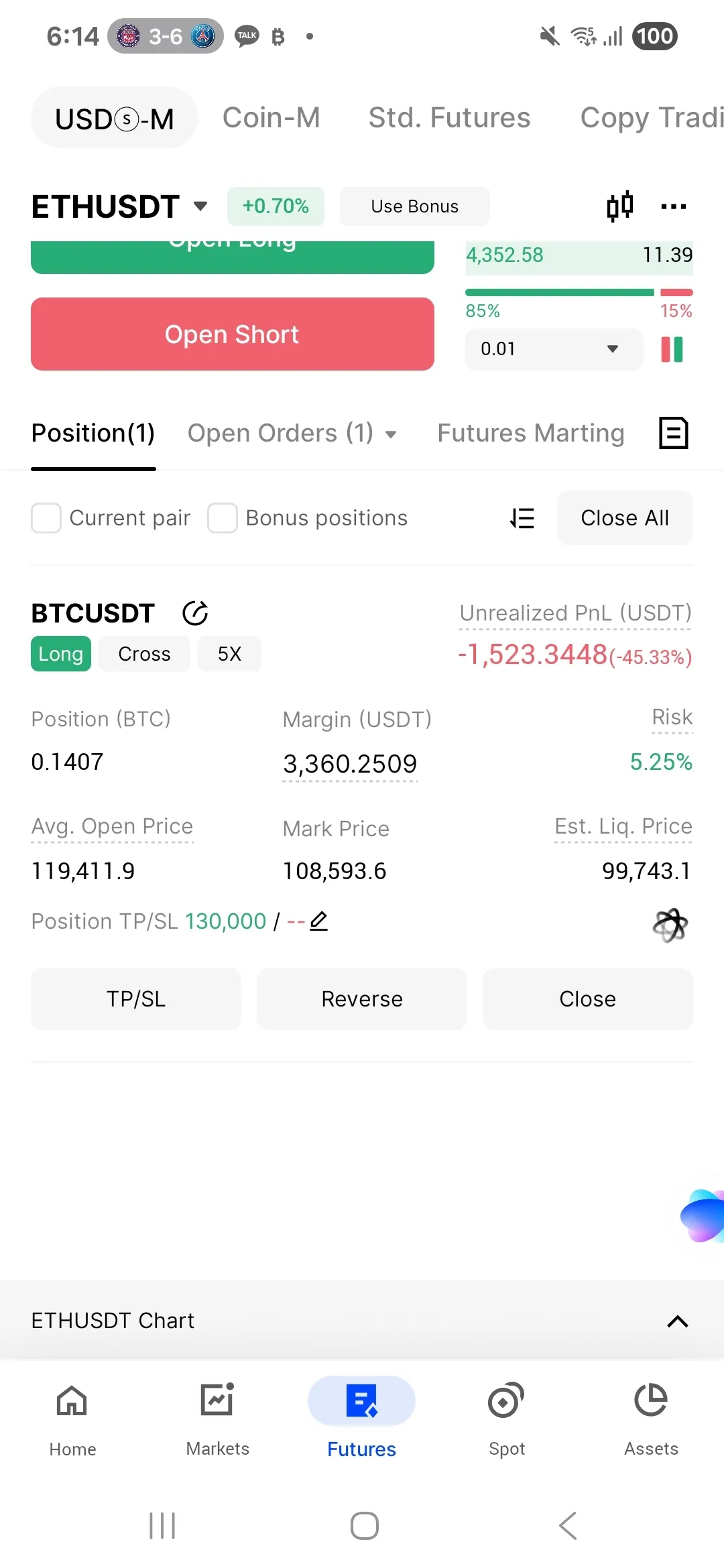Screen dimensions: 724x1568
Task: Tap the share icon next to BTCUSDT
Action: coord(195,613)
